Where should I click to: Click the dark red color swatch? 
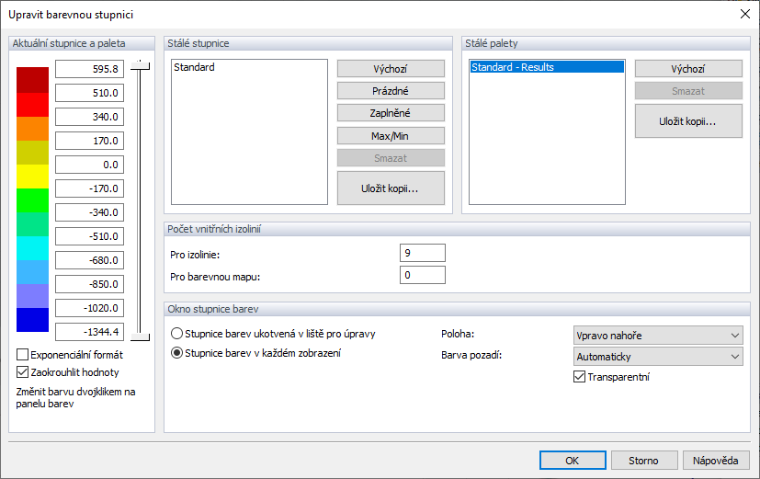(x=32, y=80)
